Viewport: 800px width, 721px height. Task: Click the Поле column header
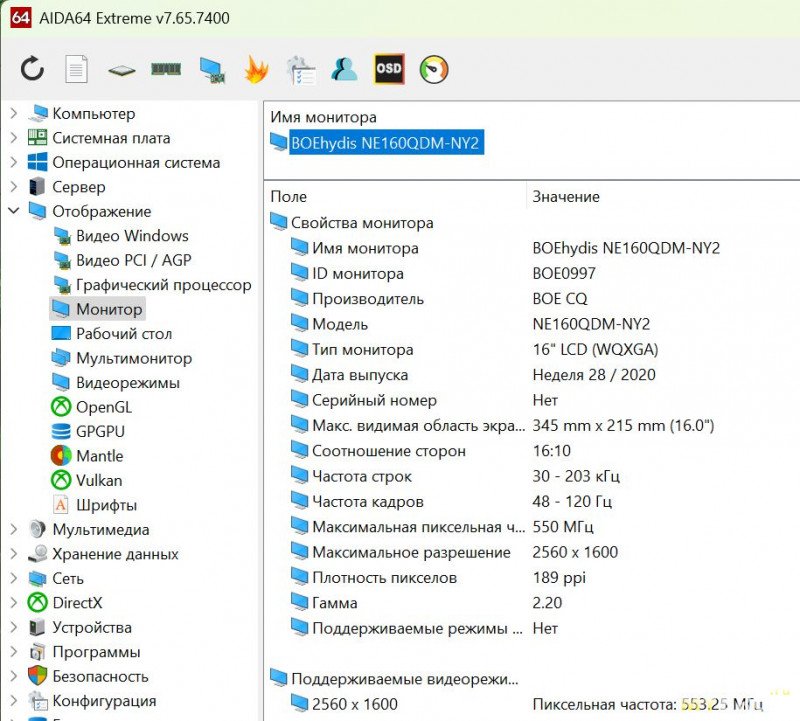[288, 196]
